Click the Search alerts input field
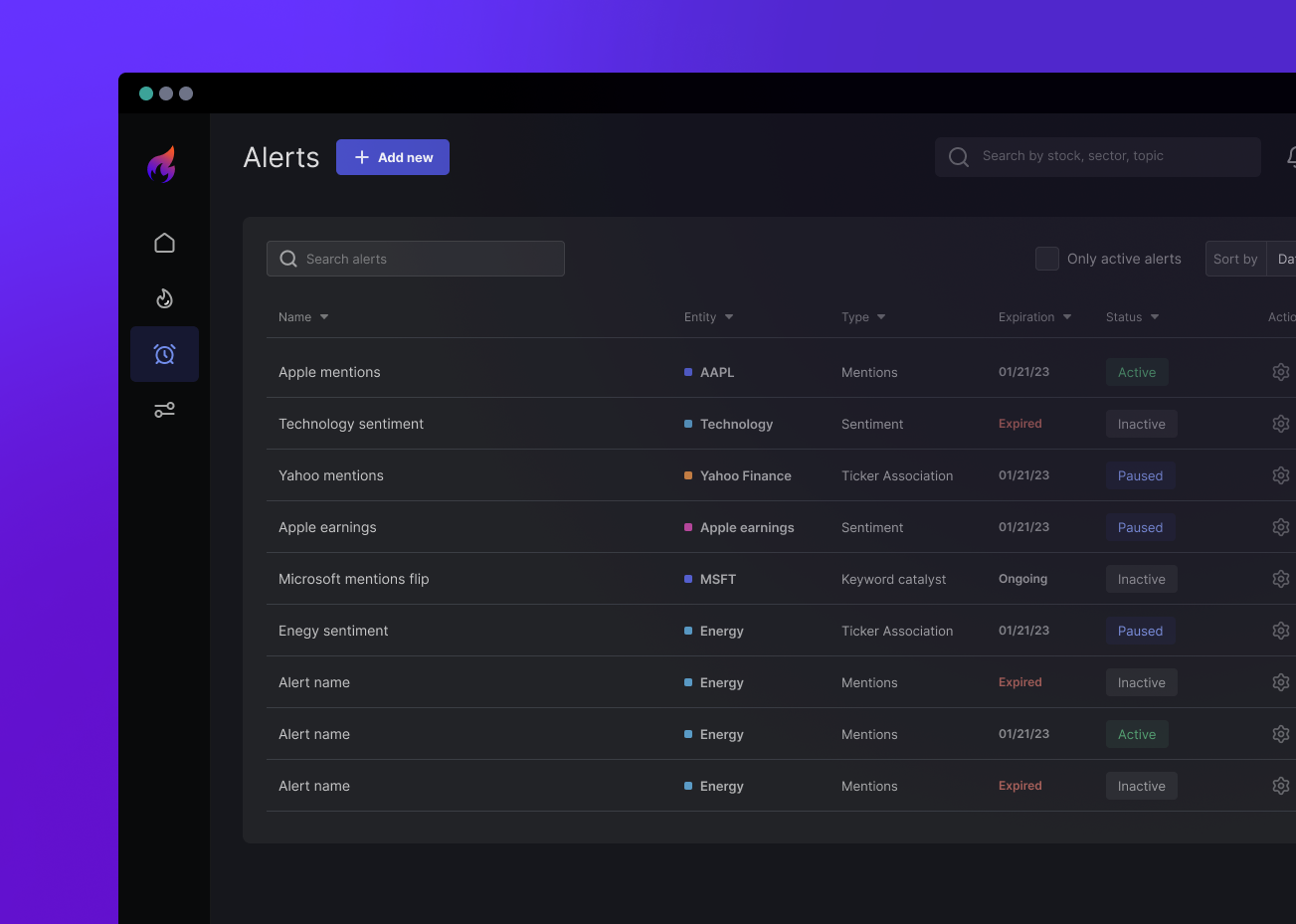The image size is (1296, 924). coord(416,259)
